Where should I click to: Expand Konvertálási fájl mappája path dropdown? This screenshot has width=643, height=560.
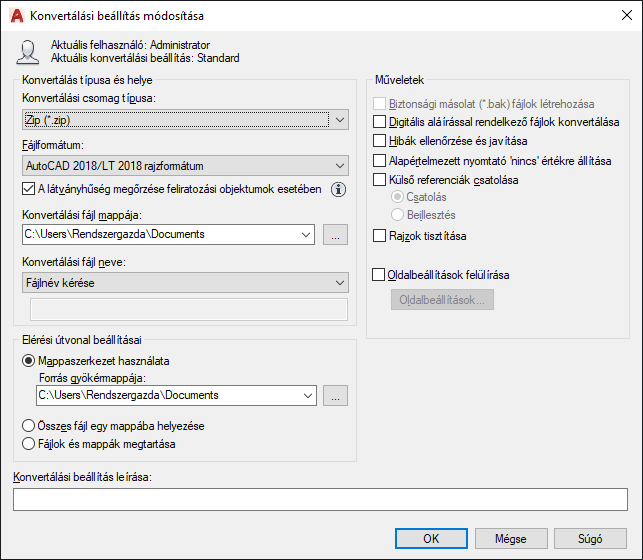click(x=306, y=234)
